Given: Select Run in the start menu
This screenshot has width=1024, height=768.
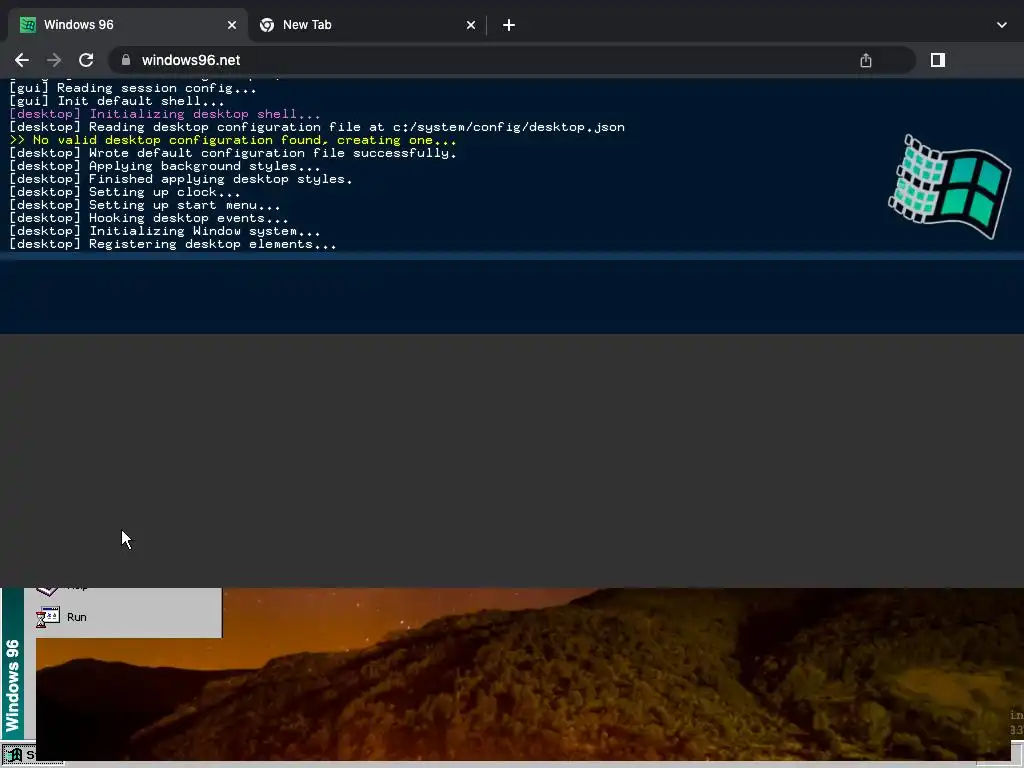Looking at the screenshot, I should point(123,616).
